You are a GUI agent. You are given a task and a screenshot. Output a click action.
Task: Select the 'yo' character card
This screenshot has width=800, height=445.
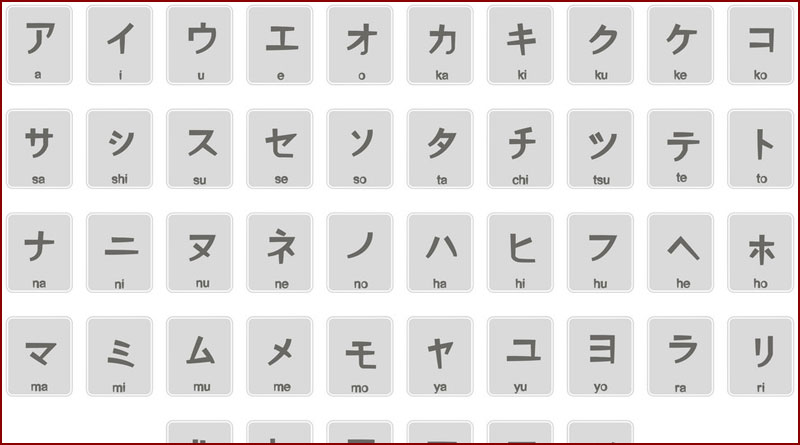[600, 356]
